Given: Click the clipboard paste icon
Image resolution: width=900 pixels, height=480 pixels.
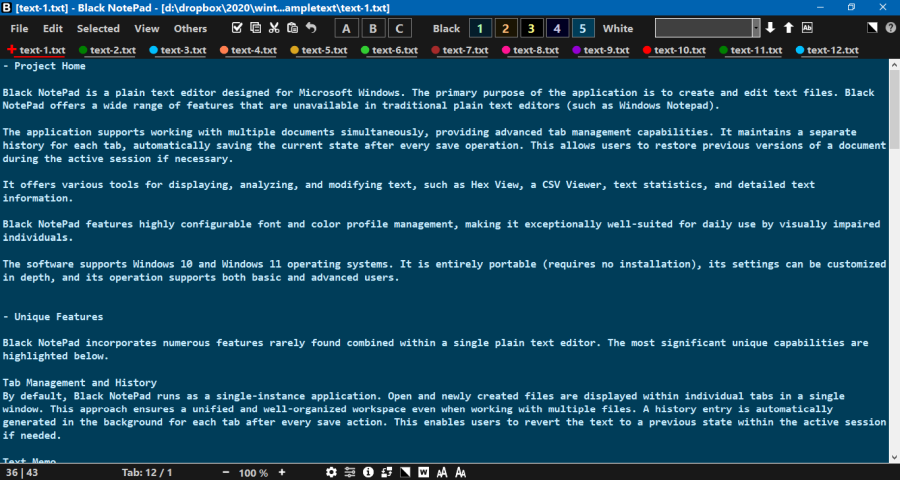Looking at the screenshot, I should coord(292,28).
